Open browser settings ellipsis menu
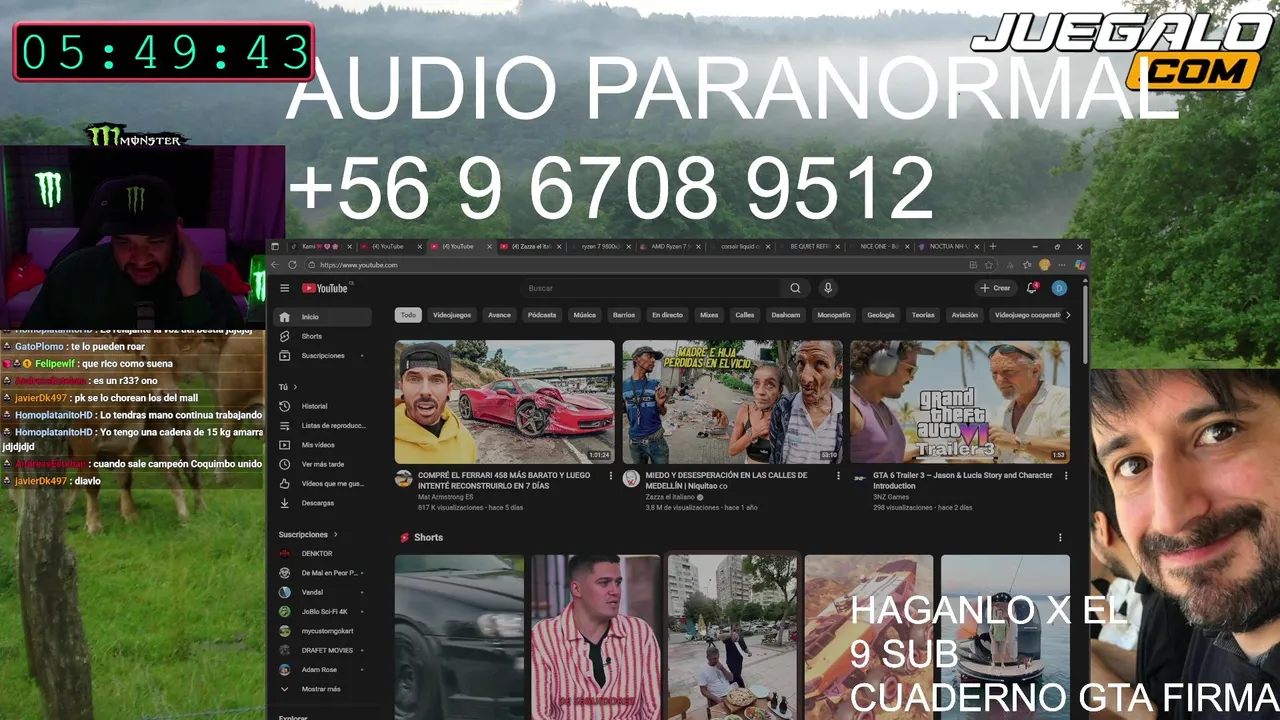Viewport: 1280px width, 720px height. pos(1062,265)
